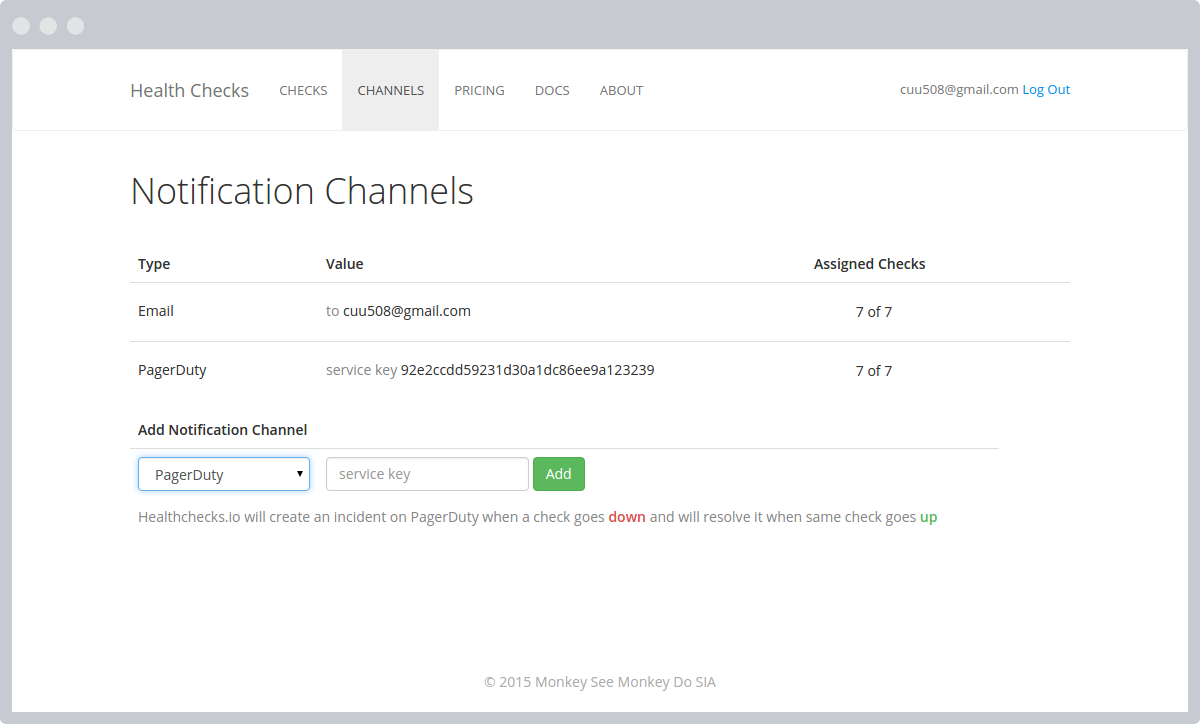Open the PRICING page
Viewport: 1200px width, 724px height.
tap(479, 90)
